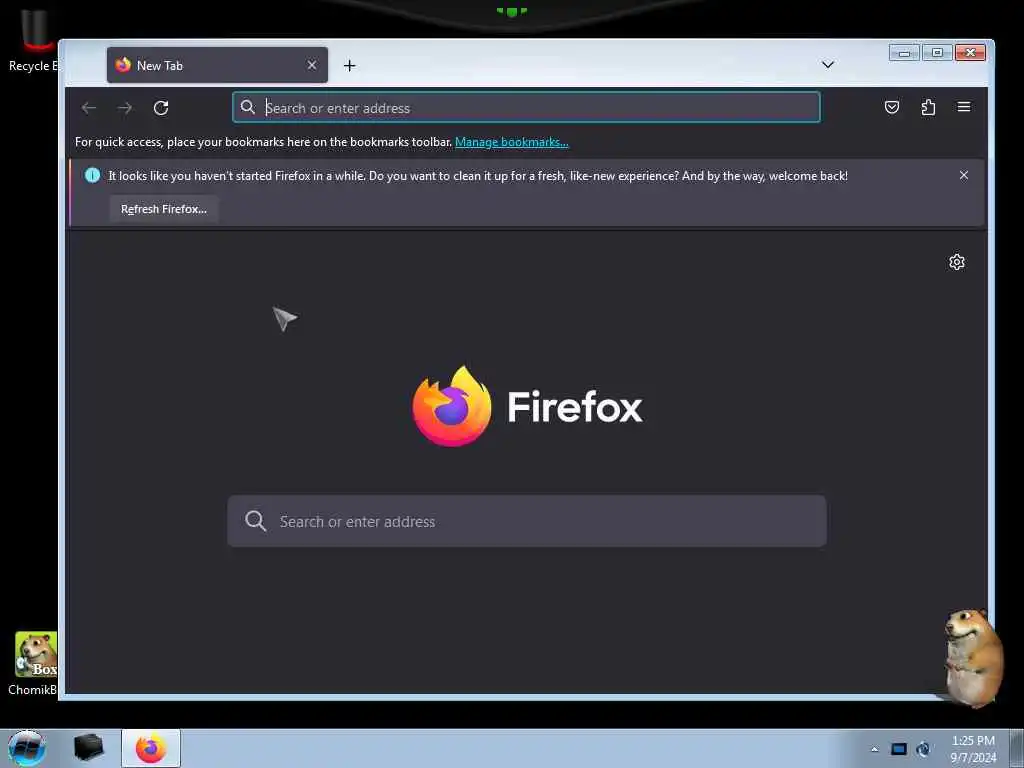Select the ChomikBox desktop shortcut

(34, 663)
